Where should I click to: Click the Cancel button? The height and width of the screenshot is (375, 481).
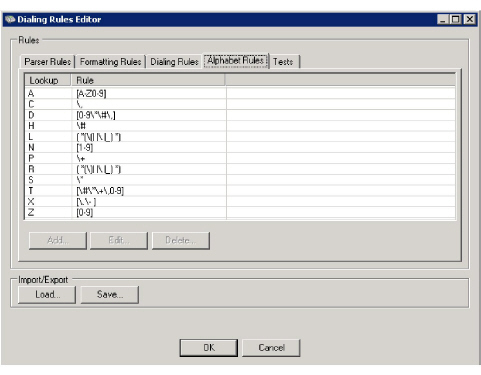[271, 348]
